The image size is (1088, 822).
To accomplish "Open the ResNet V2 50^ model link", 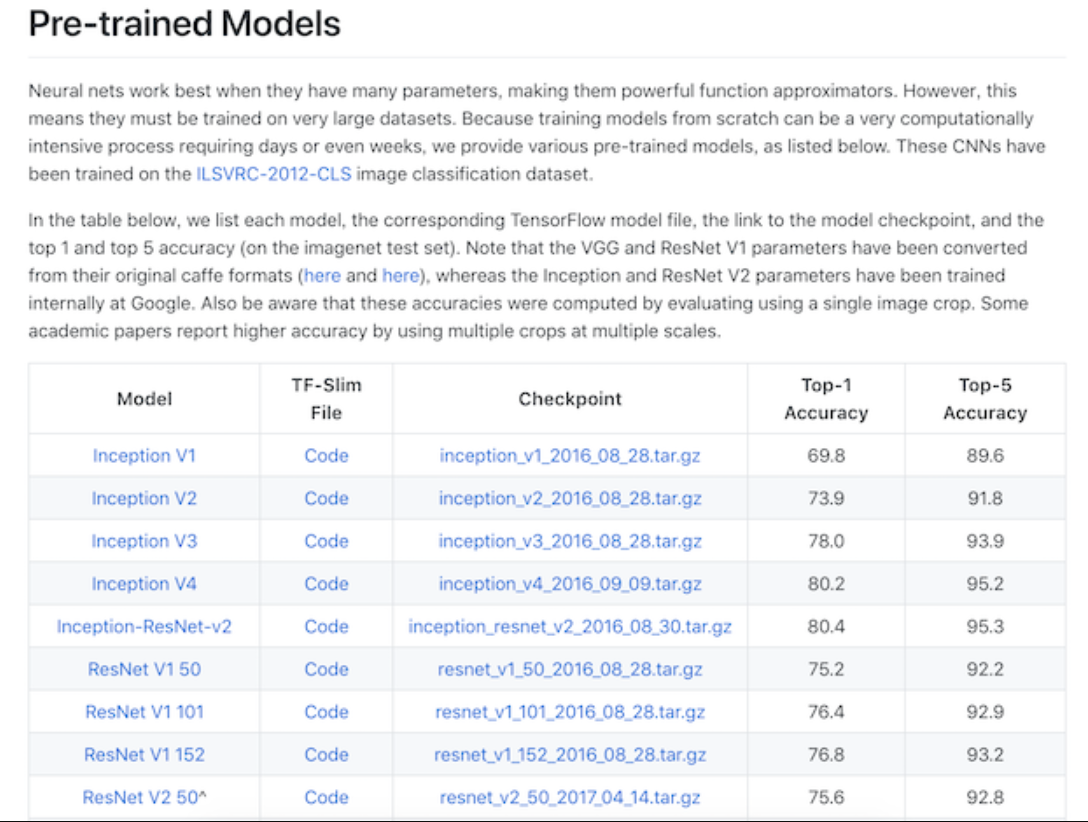I will (144, 798).
